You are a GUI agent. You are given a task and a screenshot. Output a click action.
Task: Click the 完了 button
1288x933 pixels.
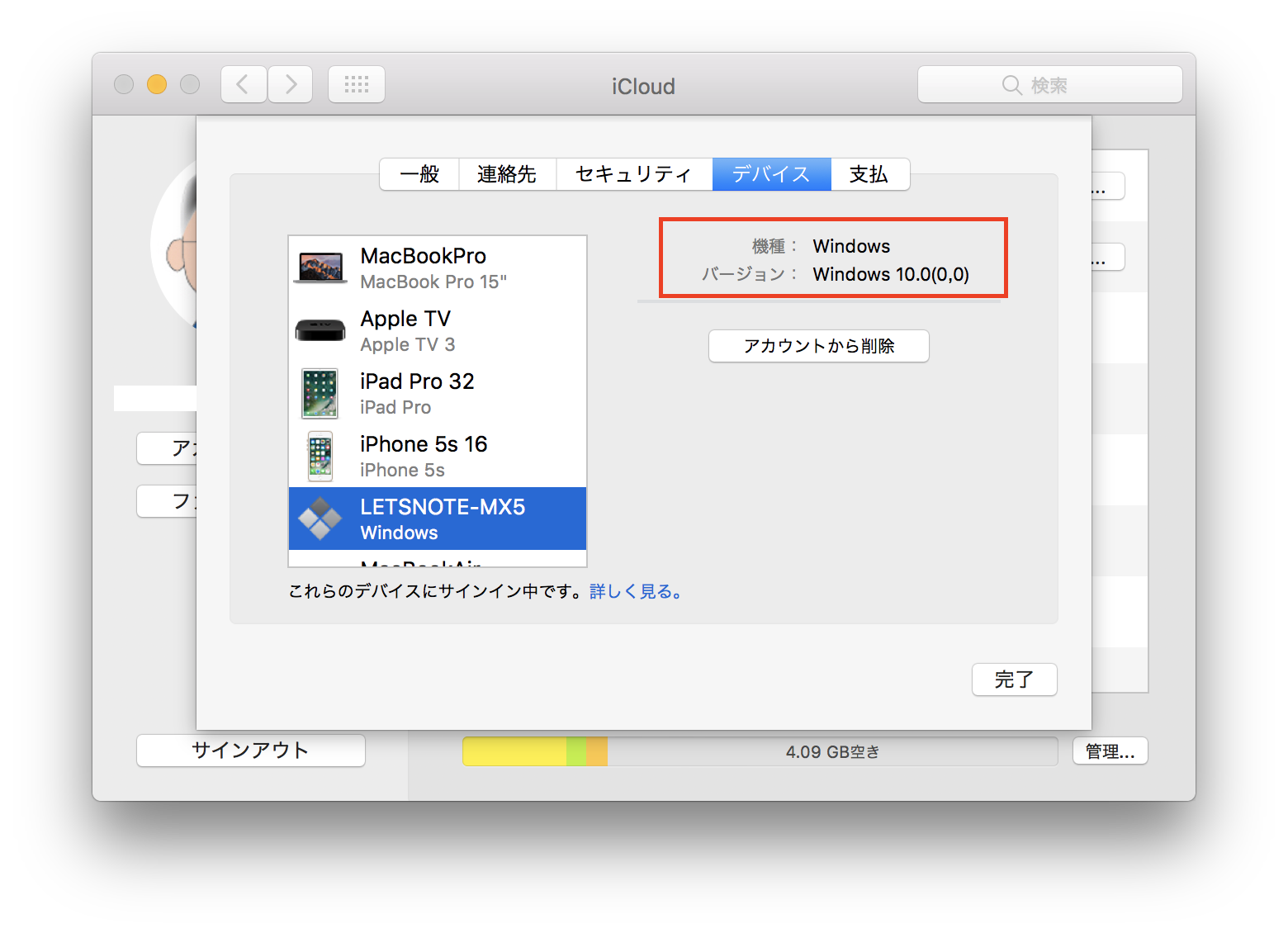tap(1015, 680)
